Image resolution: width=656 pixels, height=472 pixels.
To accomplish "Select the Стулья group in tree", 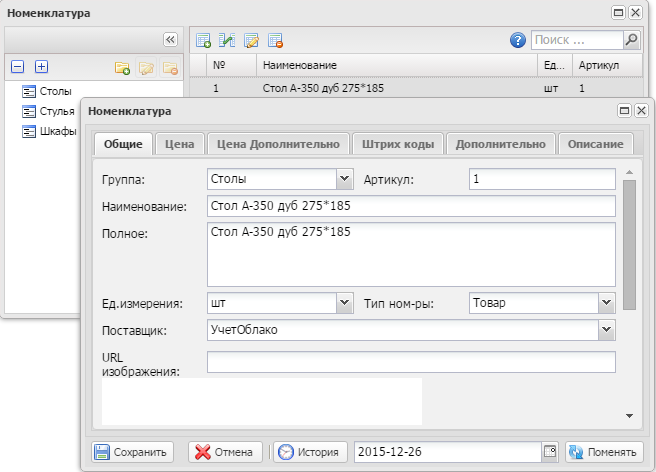I will click(57, 111).
